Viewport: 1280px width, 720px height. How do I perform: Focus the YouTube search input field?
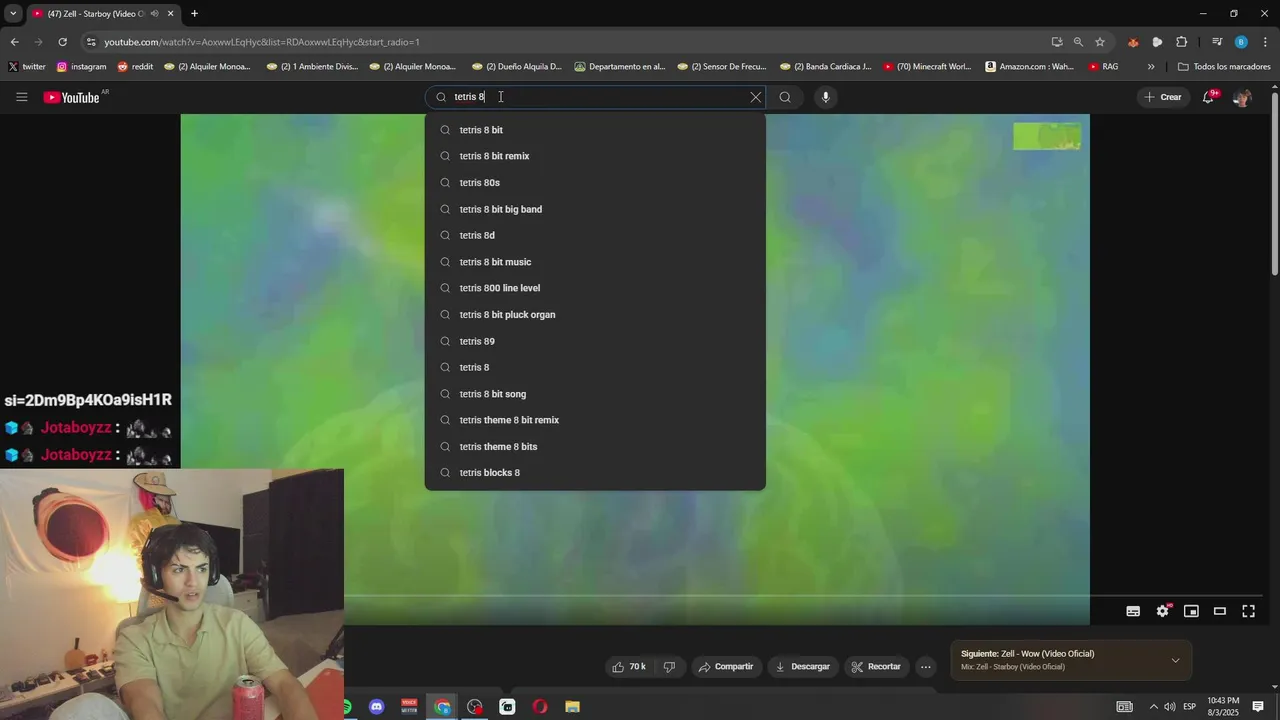[596, 97]
